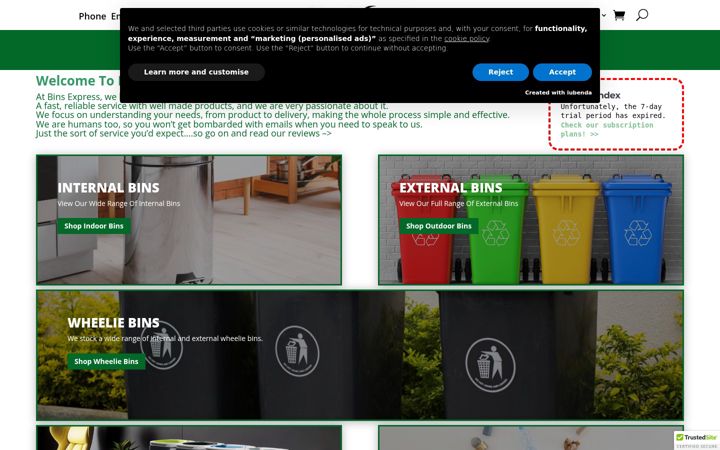The width and height of the screenshot is (720, 450).
Task: Accept cookies in the consent banner
Action: 562,72
